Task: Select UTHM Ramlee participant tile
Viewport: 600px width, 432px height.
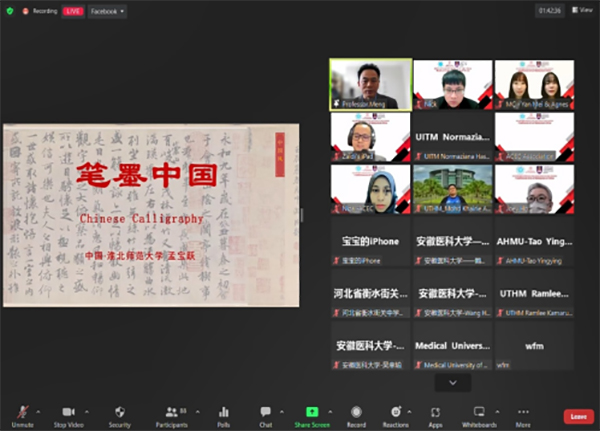Action: point(534,293)
